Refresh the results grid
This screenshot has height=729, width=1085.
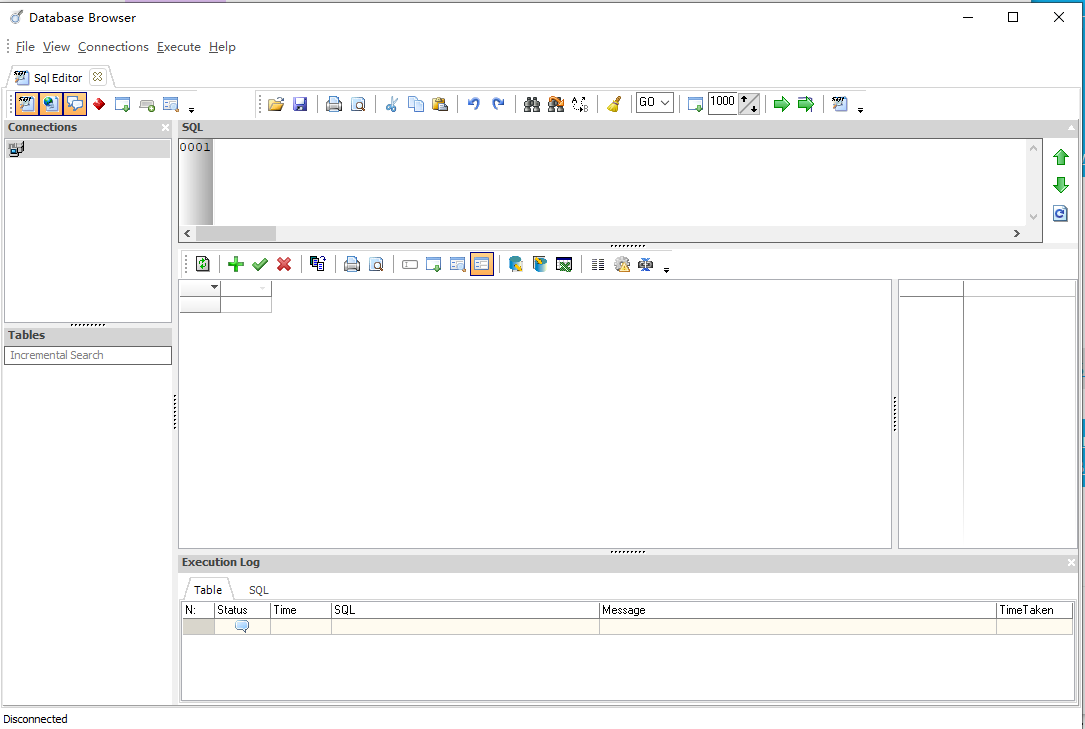tap(202, 264)
